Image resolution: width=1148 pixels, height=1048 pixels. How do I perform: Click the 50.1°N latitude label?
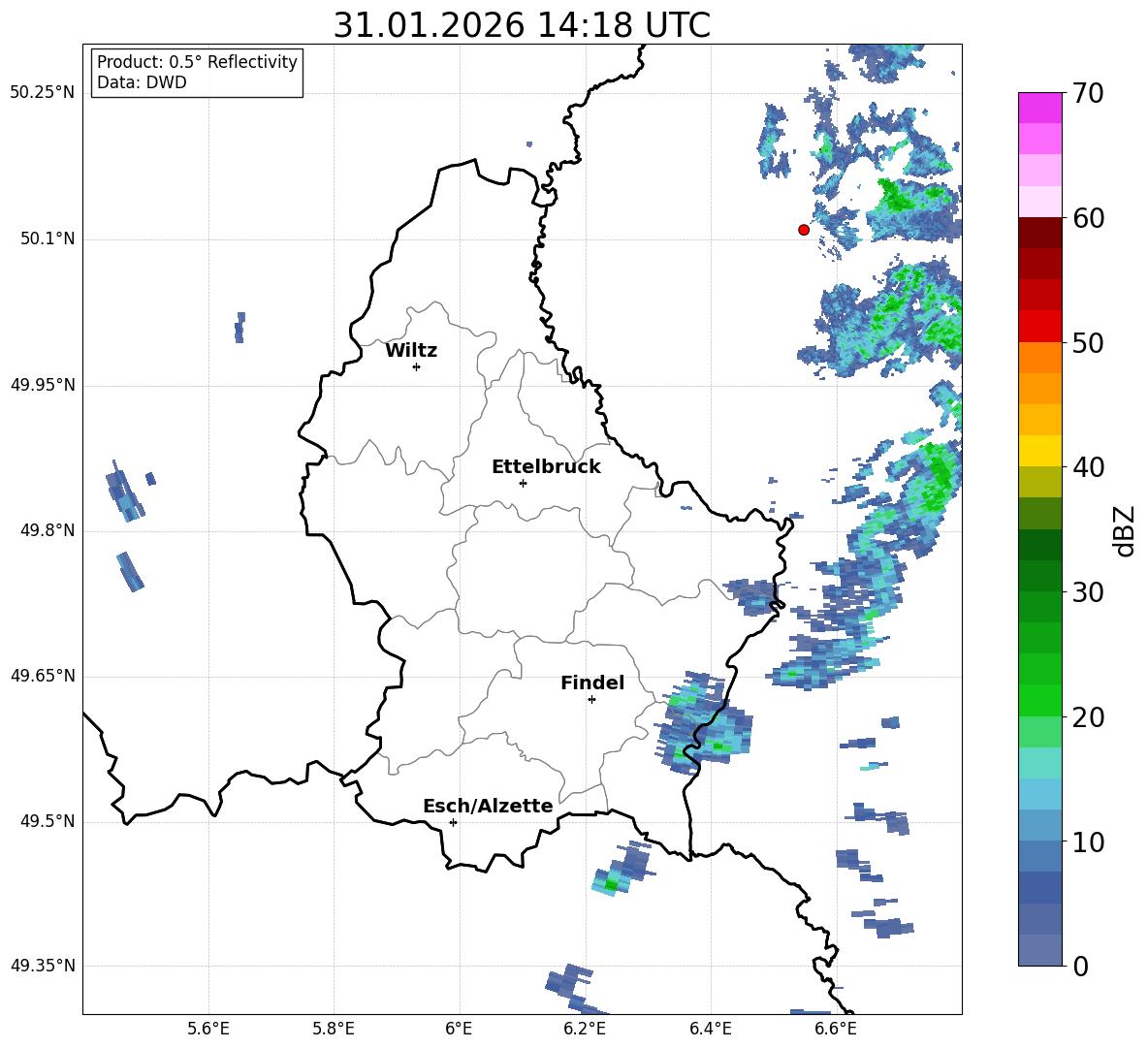[48, 239]
